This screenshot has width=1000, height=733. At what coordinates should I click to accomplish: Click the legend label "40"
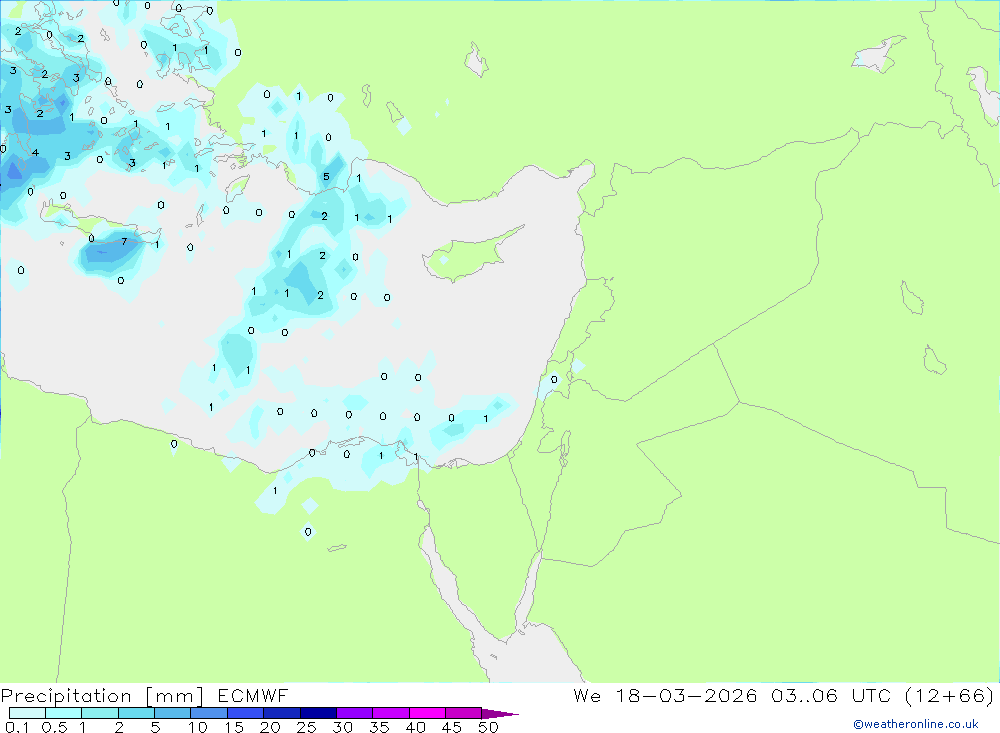pos(416,727)
